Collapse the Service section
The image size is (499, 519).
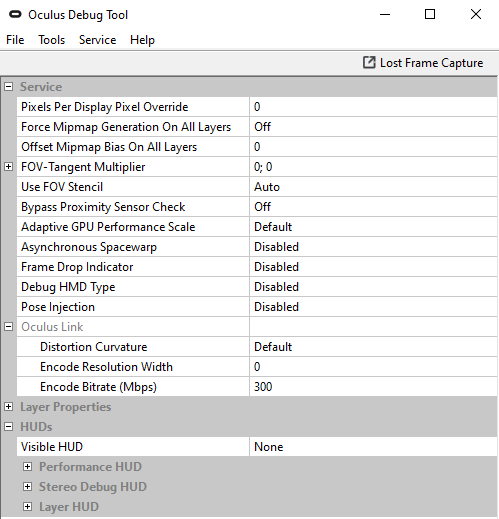(9, 87)
